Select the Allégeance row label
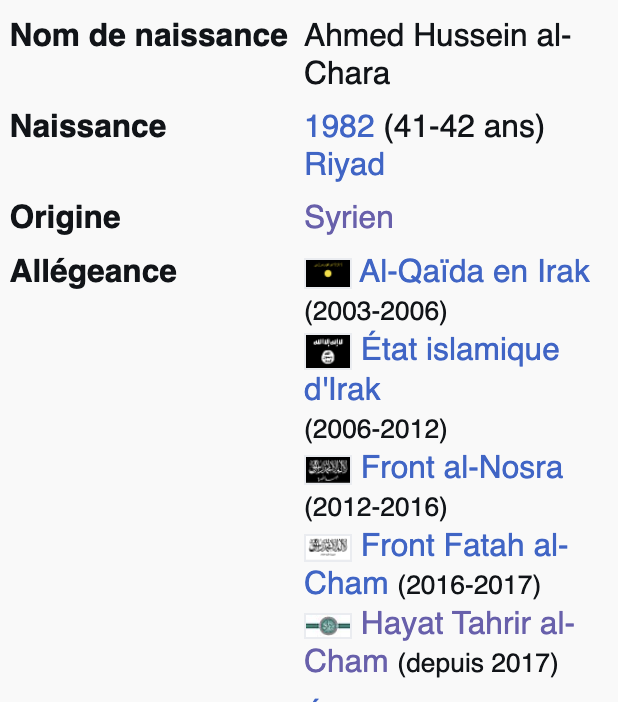 click(93, 272)
